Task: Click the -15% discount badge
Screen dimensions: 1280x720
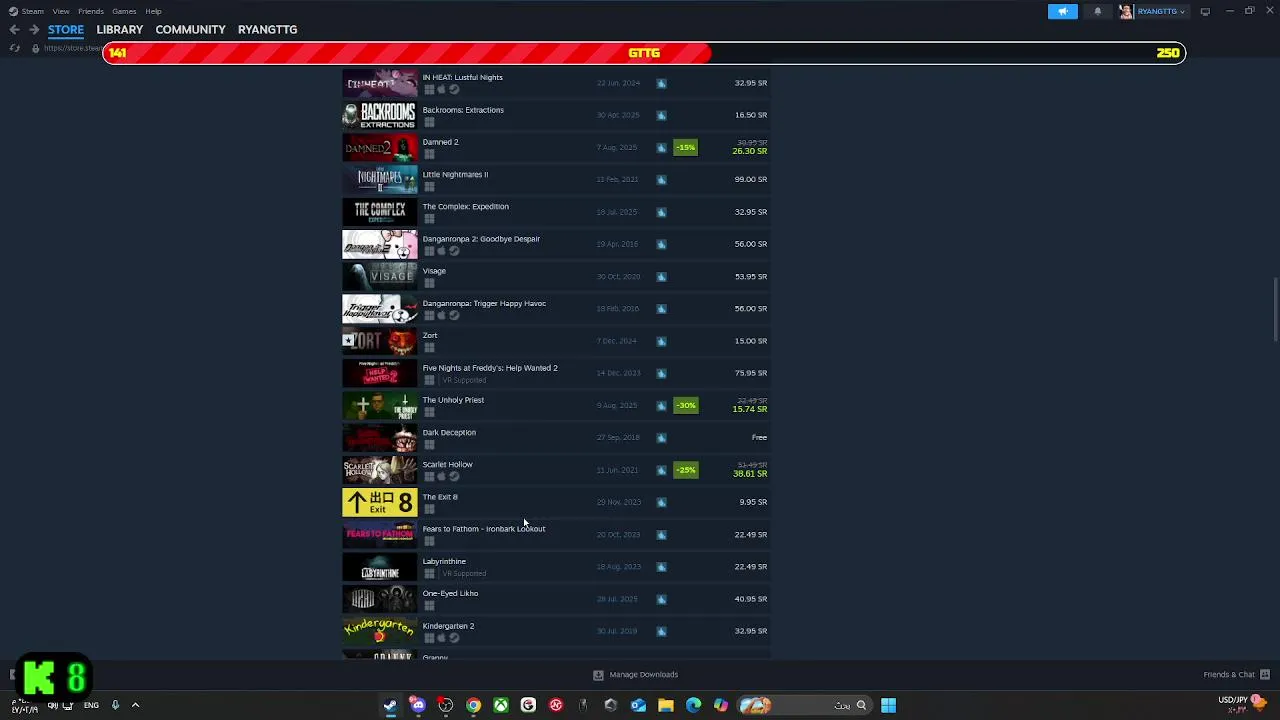Action: click(x=685, y=147)
